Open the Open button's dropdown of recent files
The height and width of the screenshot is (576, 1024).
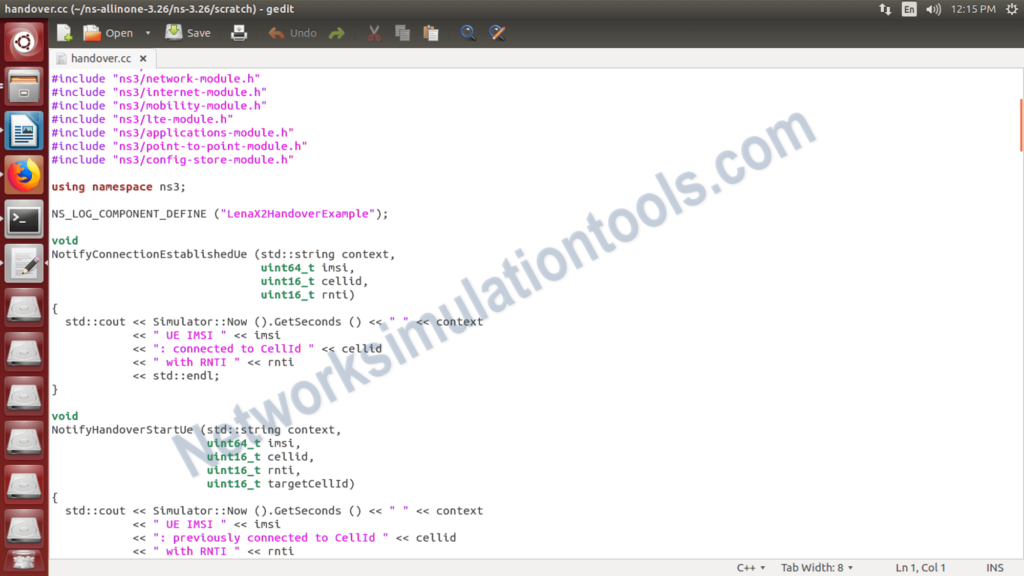(x=146, y=32)
